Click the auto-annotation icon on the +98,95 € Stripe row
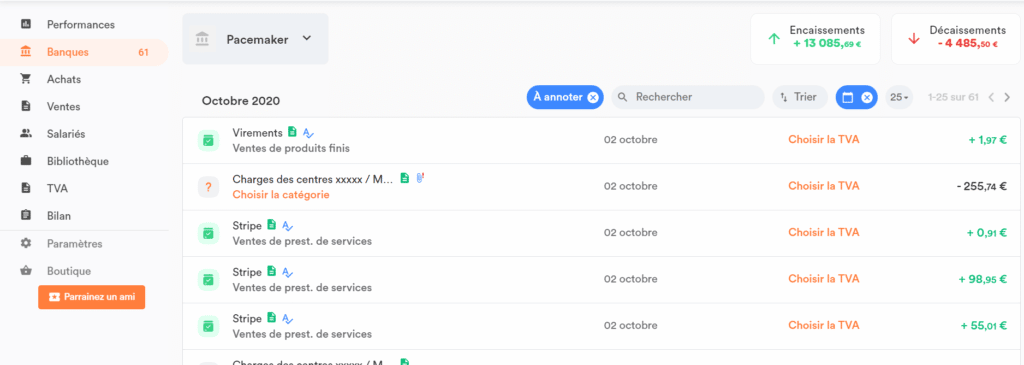The image size is (1024, 365). (x=287, y=272)
